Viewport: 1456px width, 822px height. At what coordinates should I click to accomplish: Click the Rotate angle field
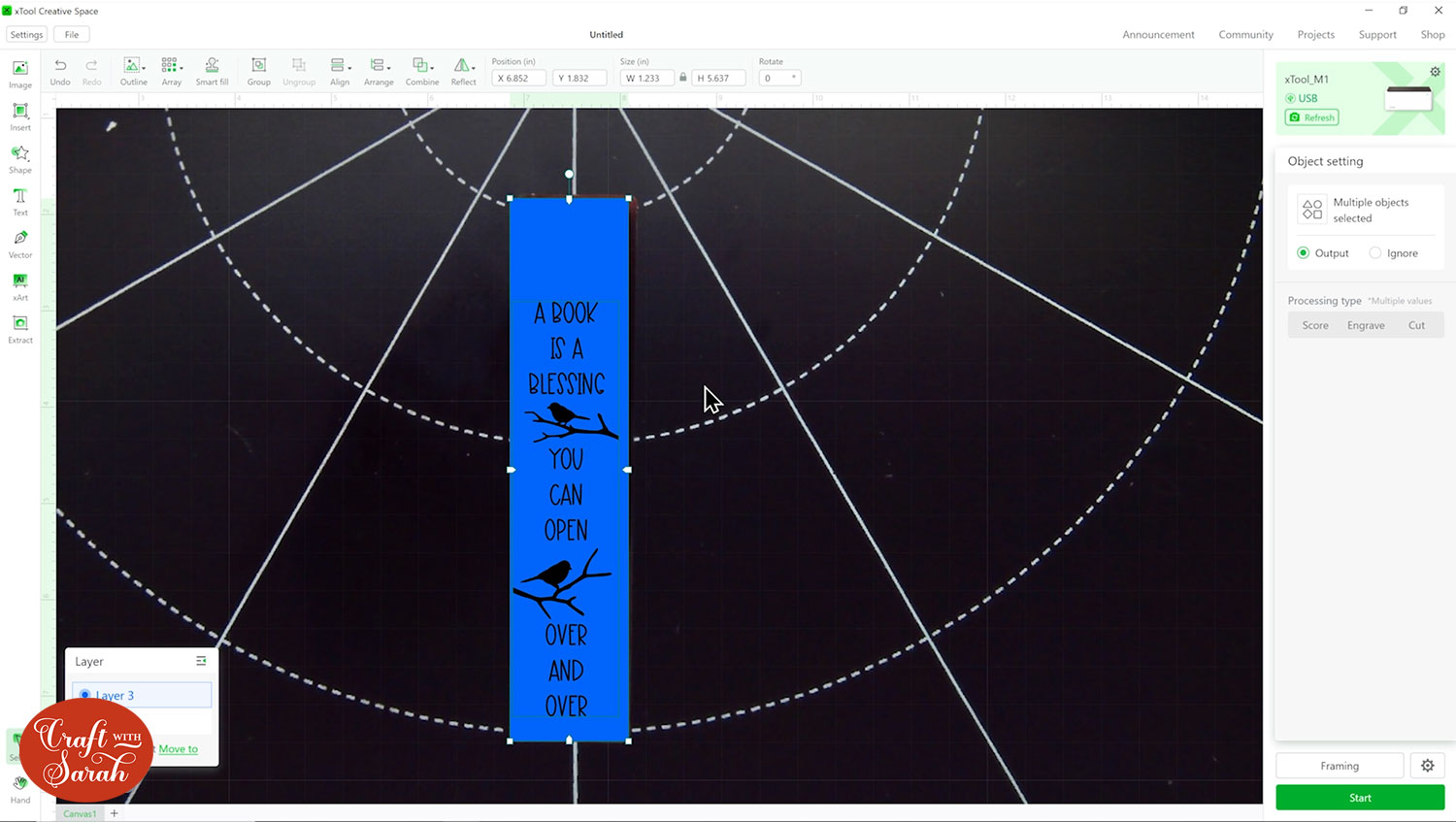coord(779,78)
